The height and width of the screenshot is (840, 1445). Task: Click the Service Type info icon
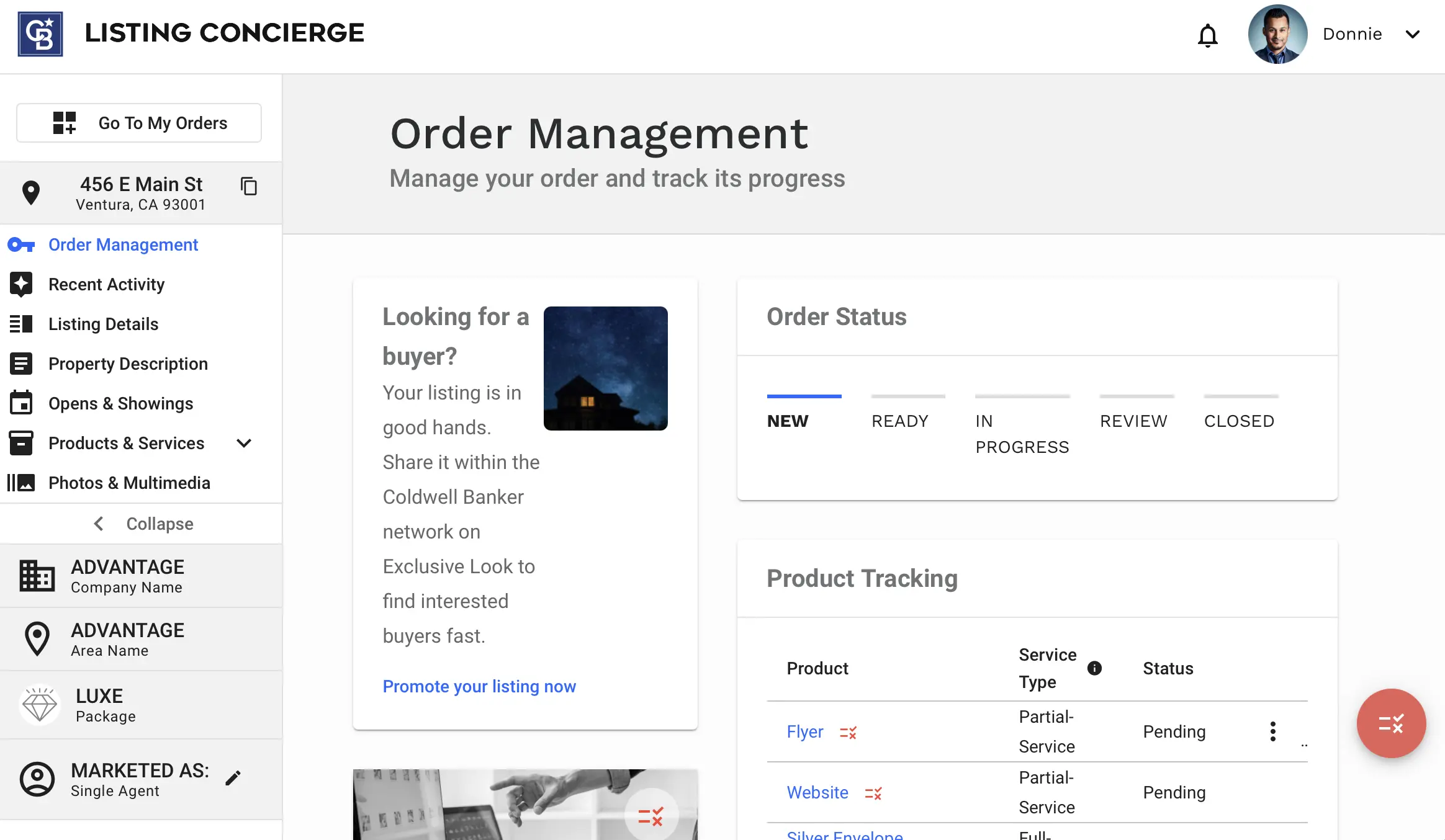pos(1094,669)
